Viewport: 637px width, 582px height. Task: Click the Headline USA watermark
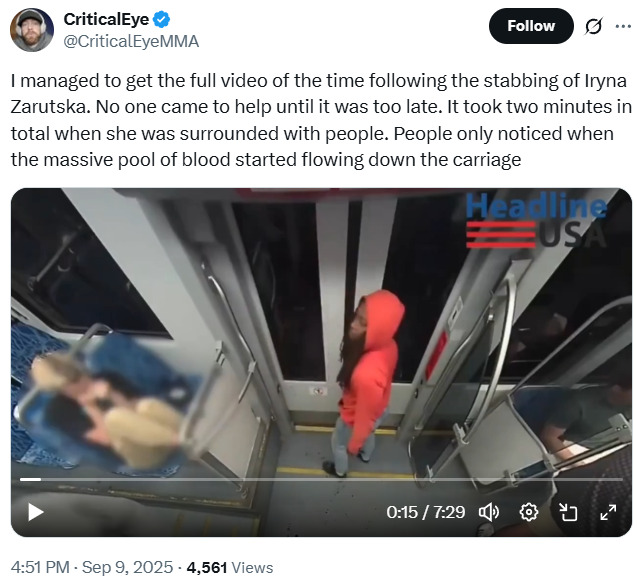pos(536,221)
